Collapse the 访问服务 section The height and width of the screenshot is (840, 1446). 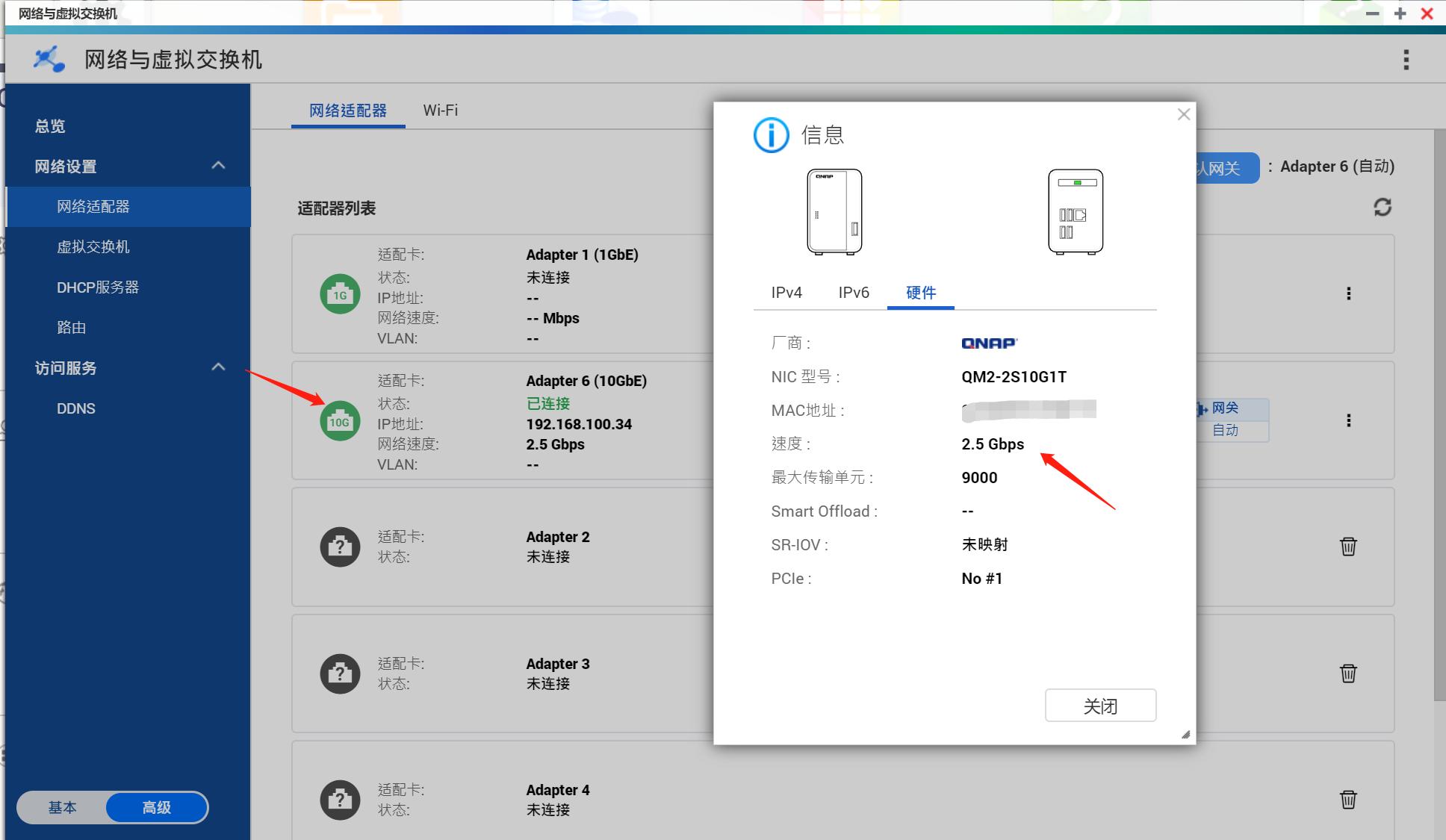click(218, 367)
